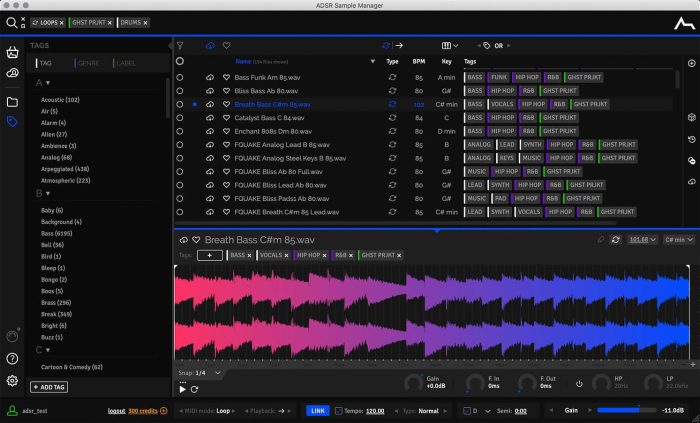
Task: Click the cloud icon beside preview title
Action: tap(183, 240)
